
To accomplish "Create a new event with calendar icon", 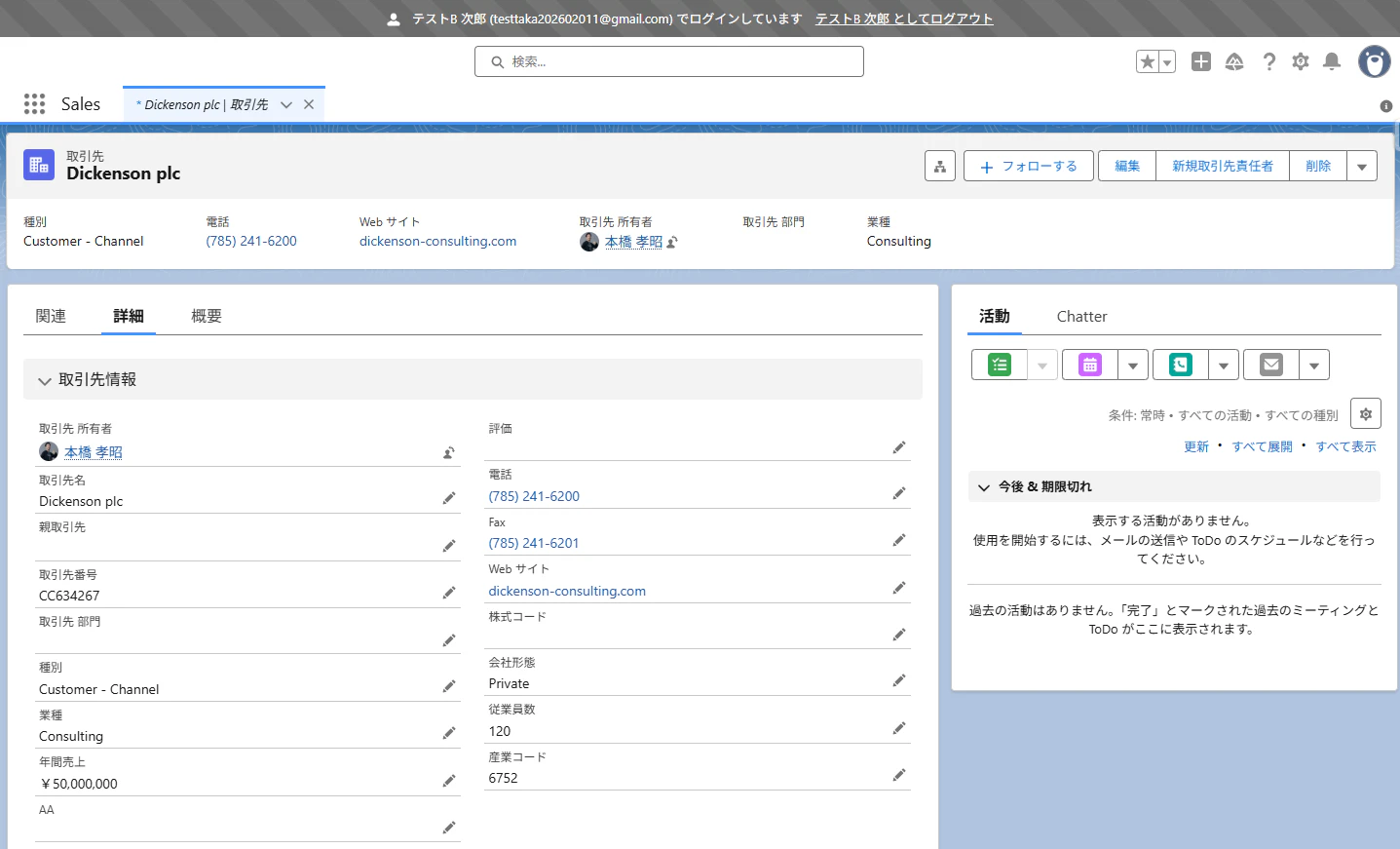I will pos(1090,365).
